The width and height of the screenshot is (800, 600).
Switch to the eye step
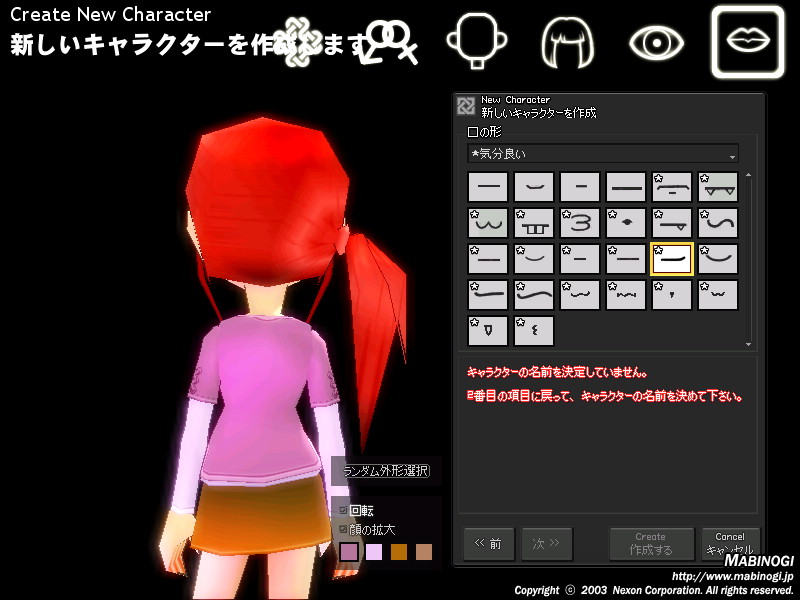pyautogui.click(x=657, y=42)
